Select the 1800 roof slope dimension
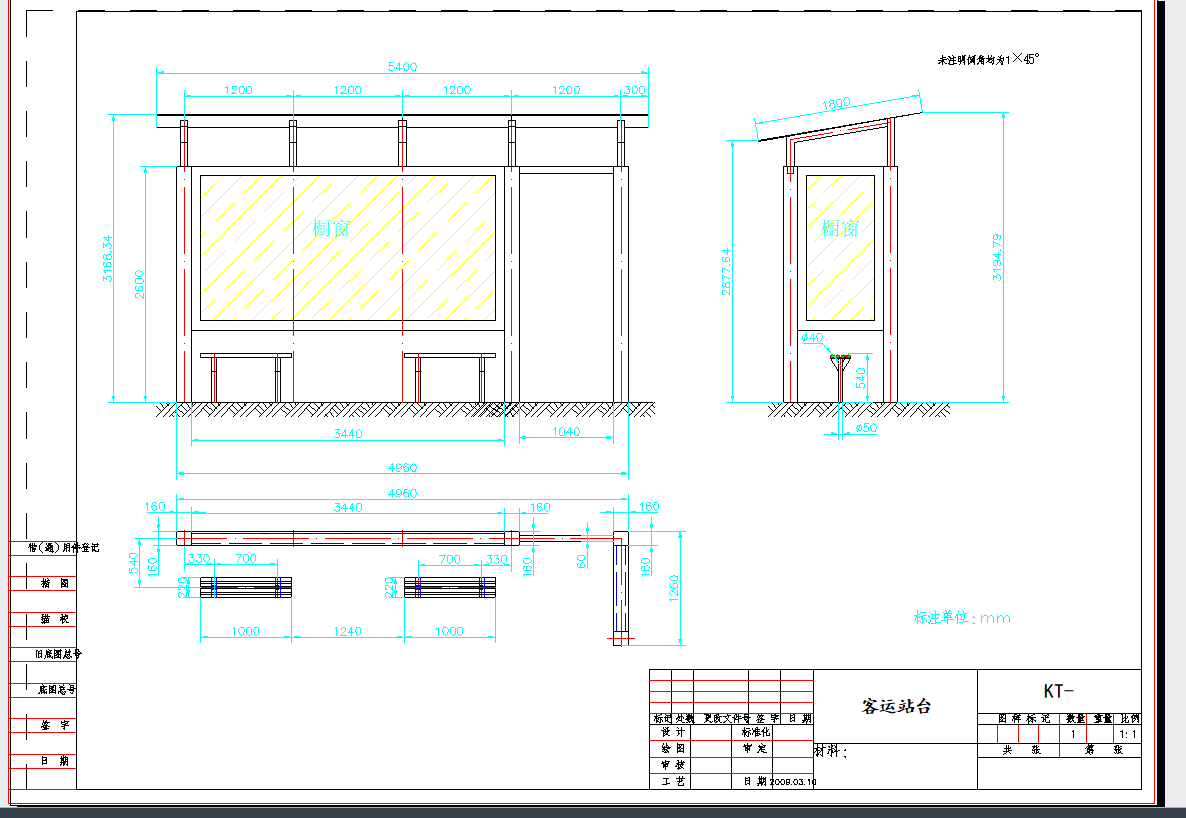This screenshot has height=818, width=1186. click(x=836, y=104)
